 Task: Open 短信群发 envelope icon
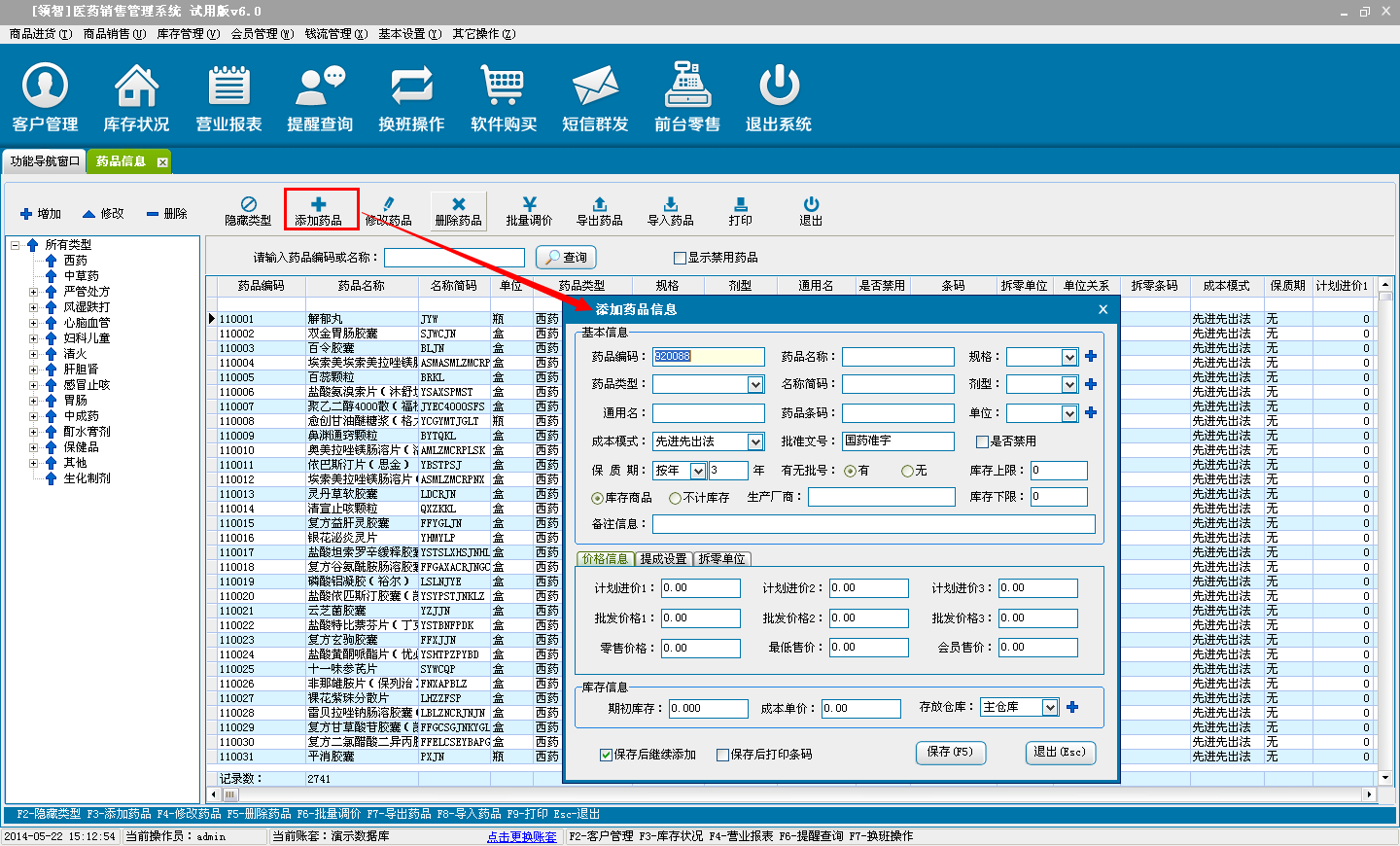coord(595,97)
